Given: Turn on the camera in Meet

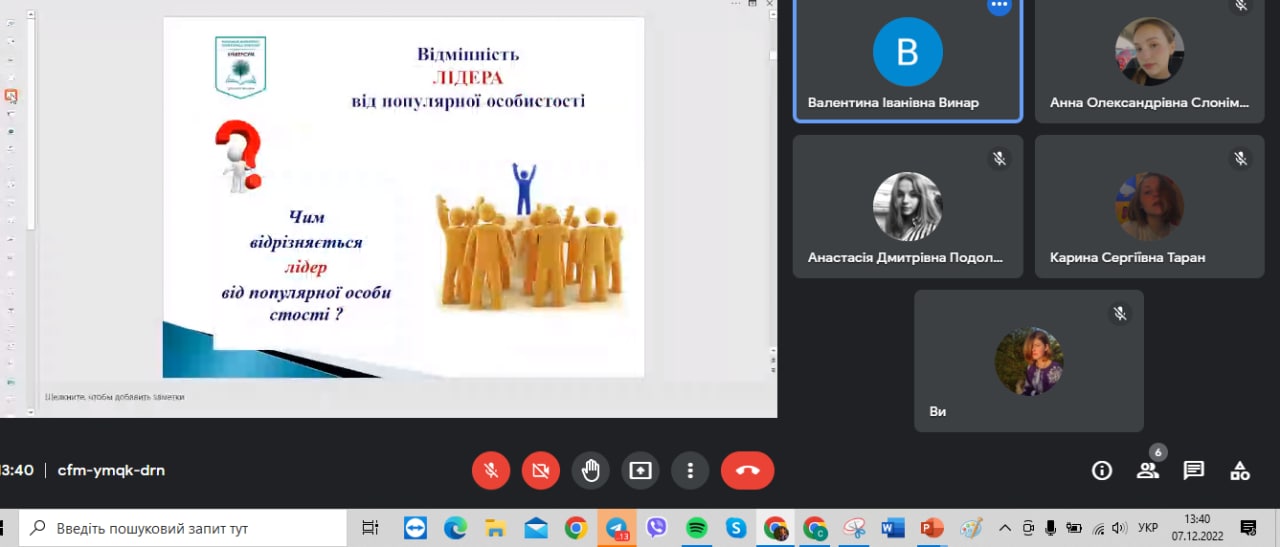Looking at the screenshot, I should (x=541, y=470).
